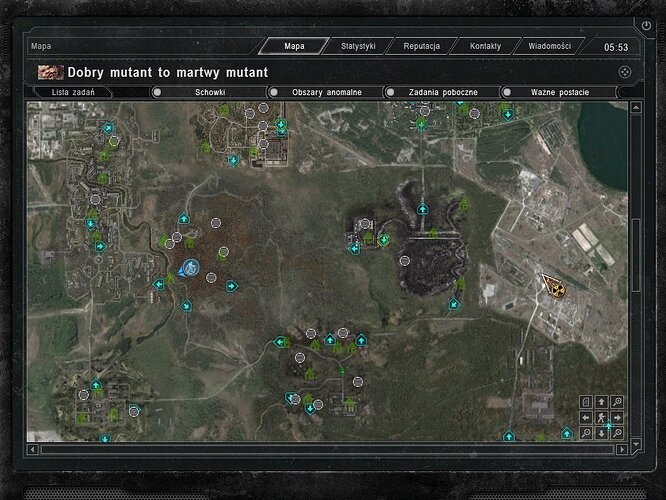This screenshot has height=500, width=666.
Task: Switch to the Mapa tab
Action: [294, 46]
